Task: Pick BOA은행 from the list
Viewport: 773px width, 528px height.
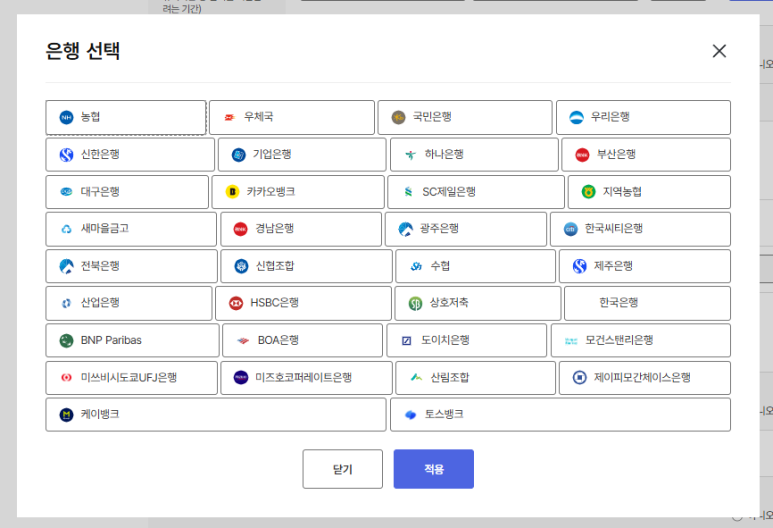Action: pos(302,341)
